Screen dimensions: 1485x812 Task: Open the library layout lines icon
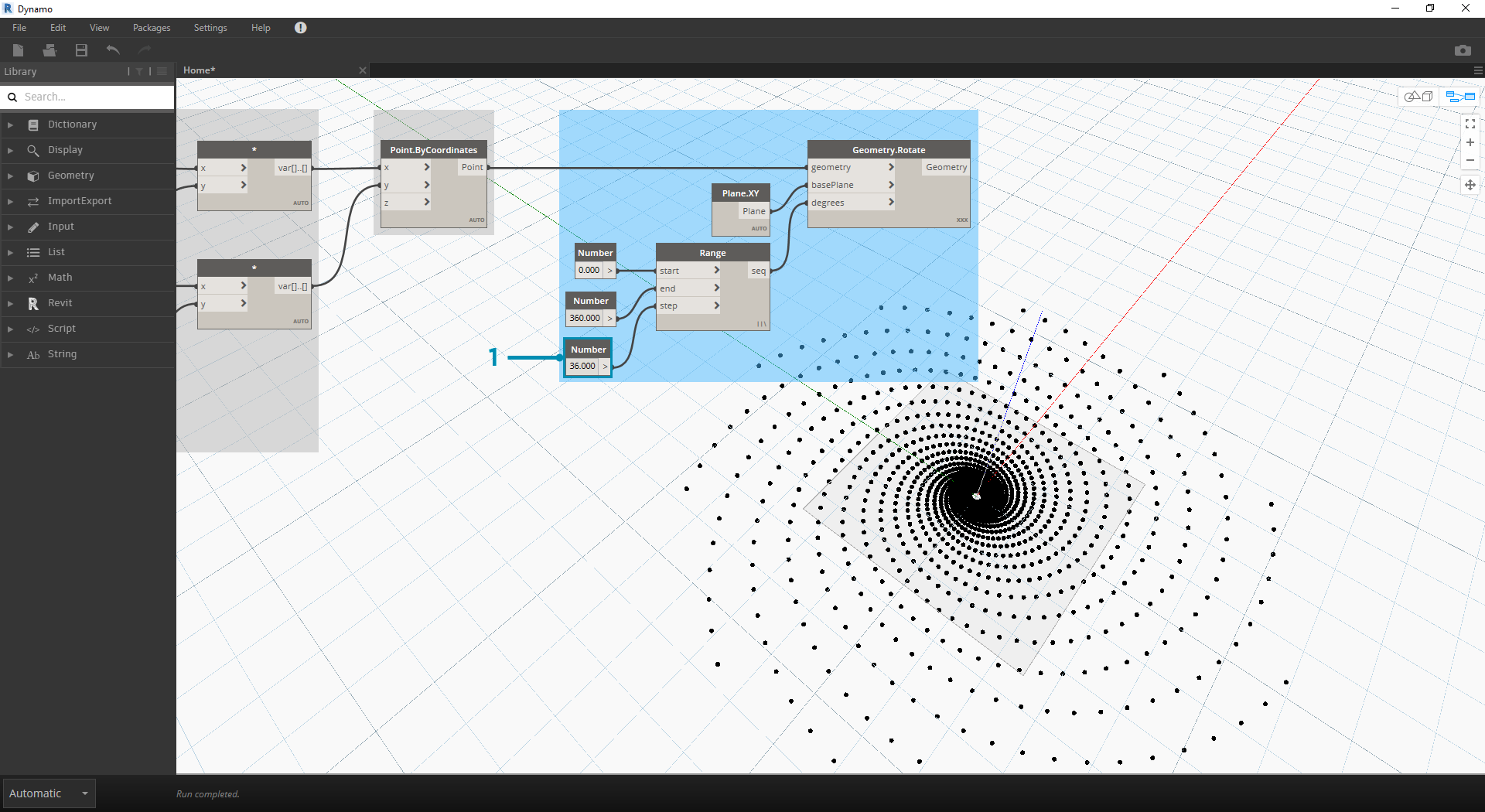pyautogui.click(x=162, y=71)
